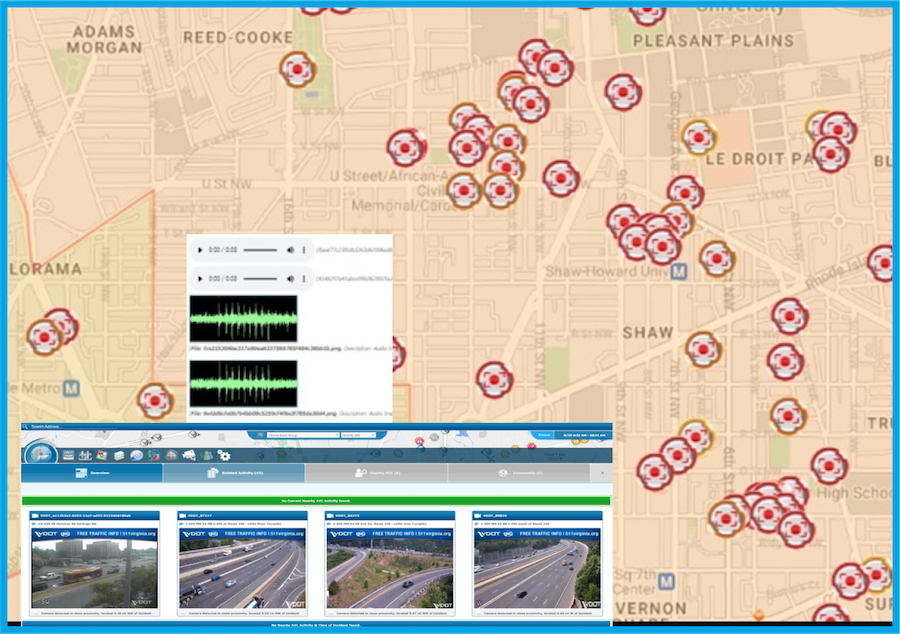
Task: Open the more options menu of first audio player
Action: pyautogui.click(x=304, y=250)
